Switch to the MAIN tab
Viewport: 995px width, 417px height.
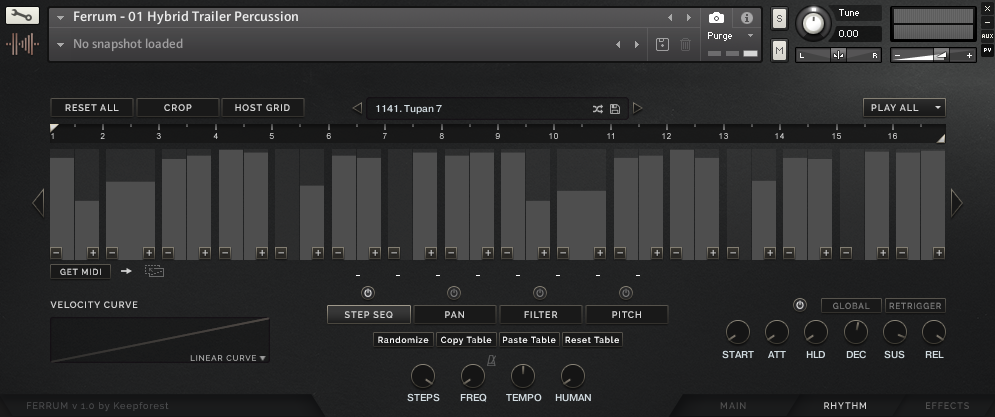click(x=733, y=406)
